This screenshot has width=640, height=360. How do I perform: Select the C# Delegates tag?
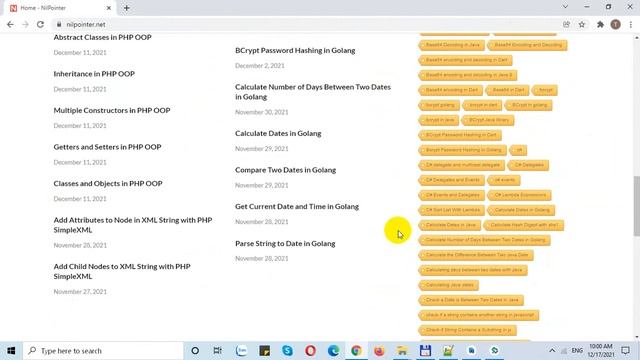click(x=529, y=165)
